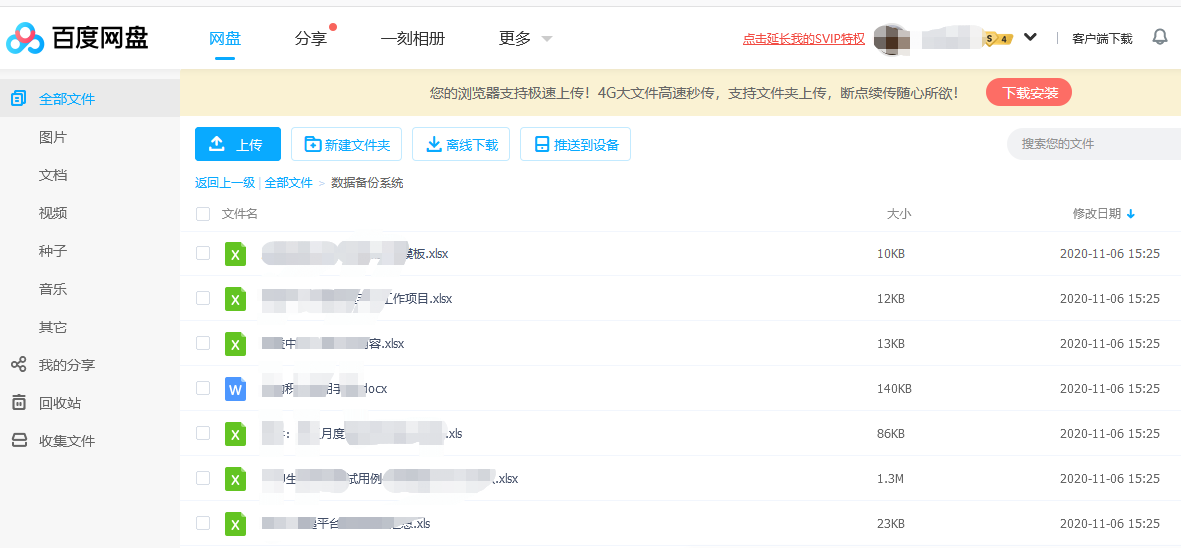Select 音乐 in the sidebar
This screenshot has height=548, width=1181.
click(x=53, y=289)
